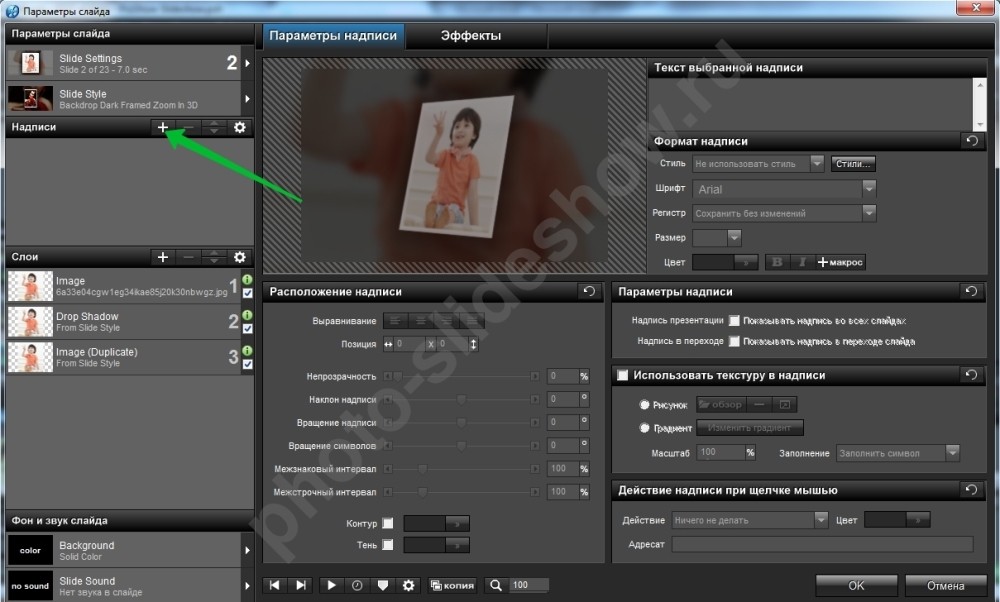Play the slide preview
This screenshot has width=1000, height=602.
pyautogui.click(x=331, y=585)
